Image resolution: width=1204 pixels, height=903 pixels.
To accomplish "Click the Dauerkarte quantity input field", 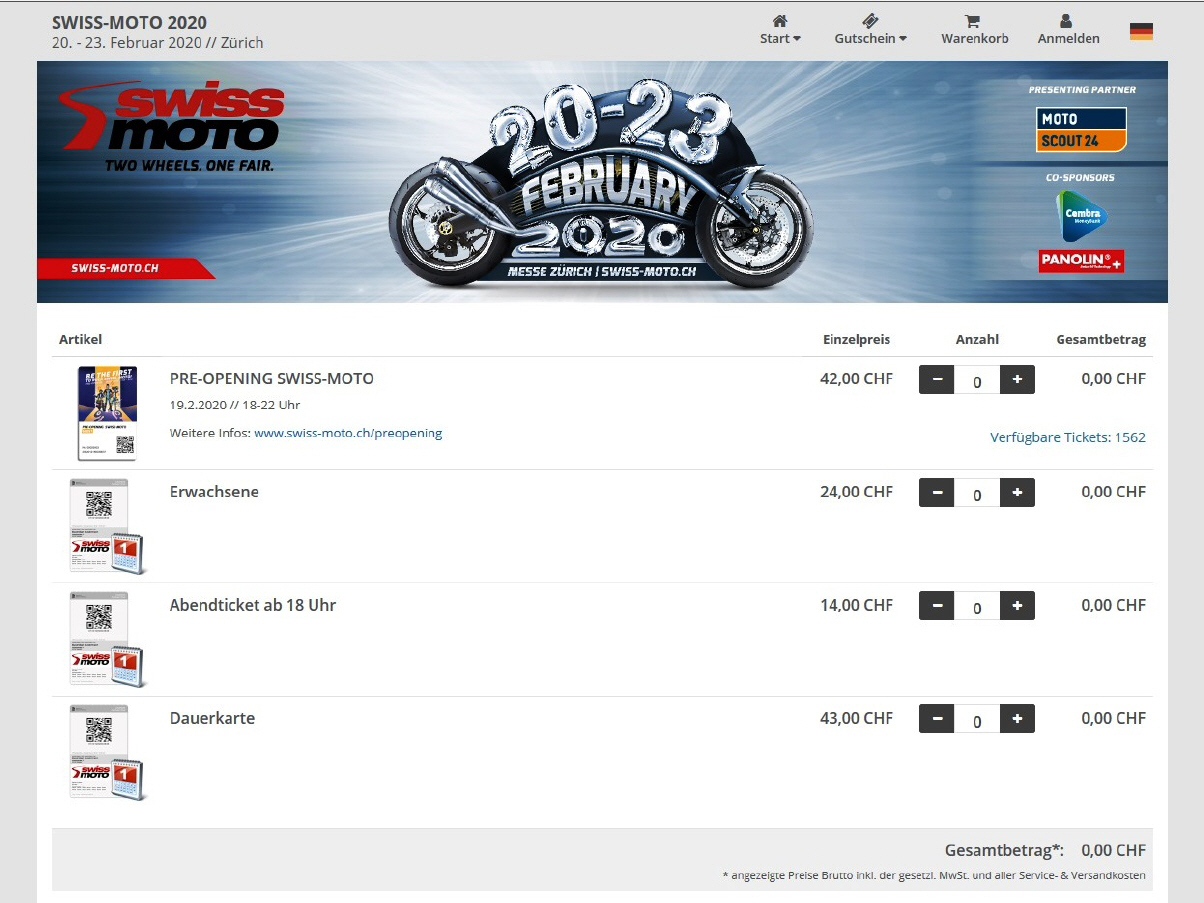I will (977, 720).
